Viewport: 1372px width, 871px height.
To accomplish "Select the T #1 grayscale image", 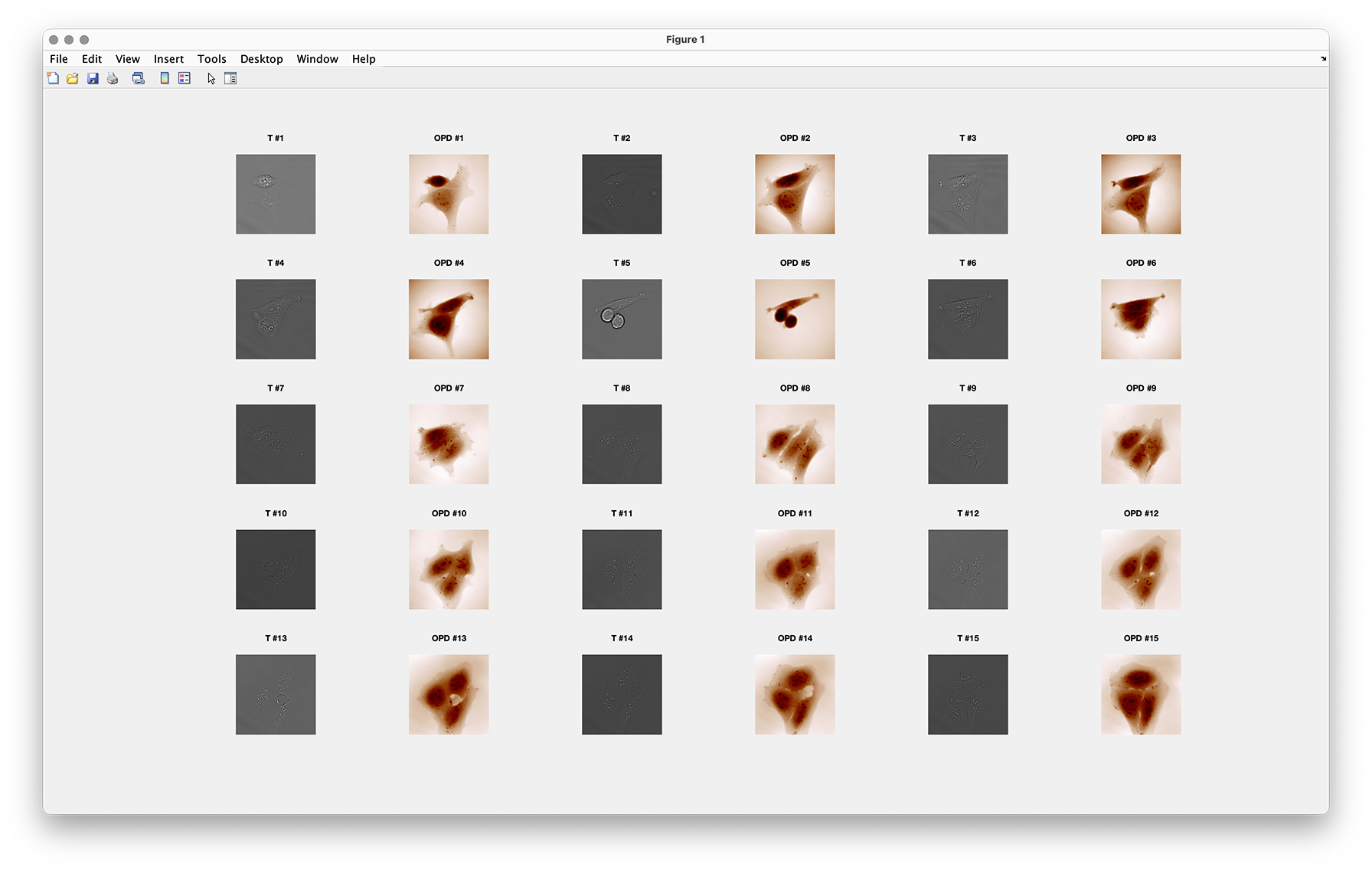I will 276,194.
